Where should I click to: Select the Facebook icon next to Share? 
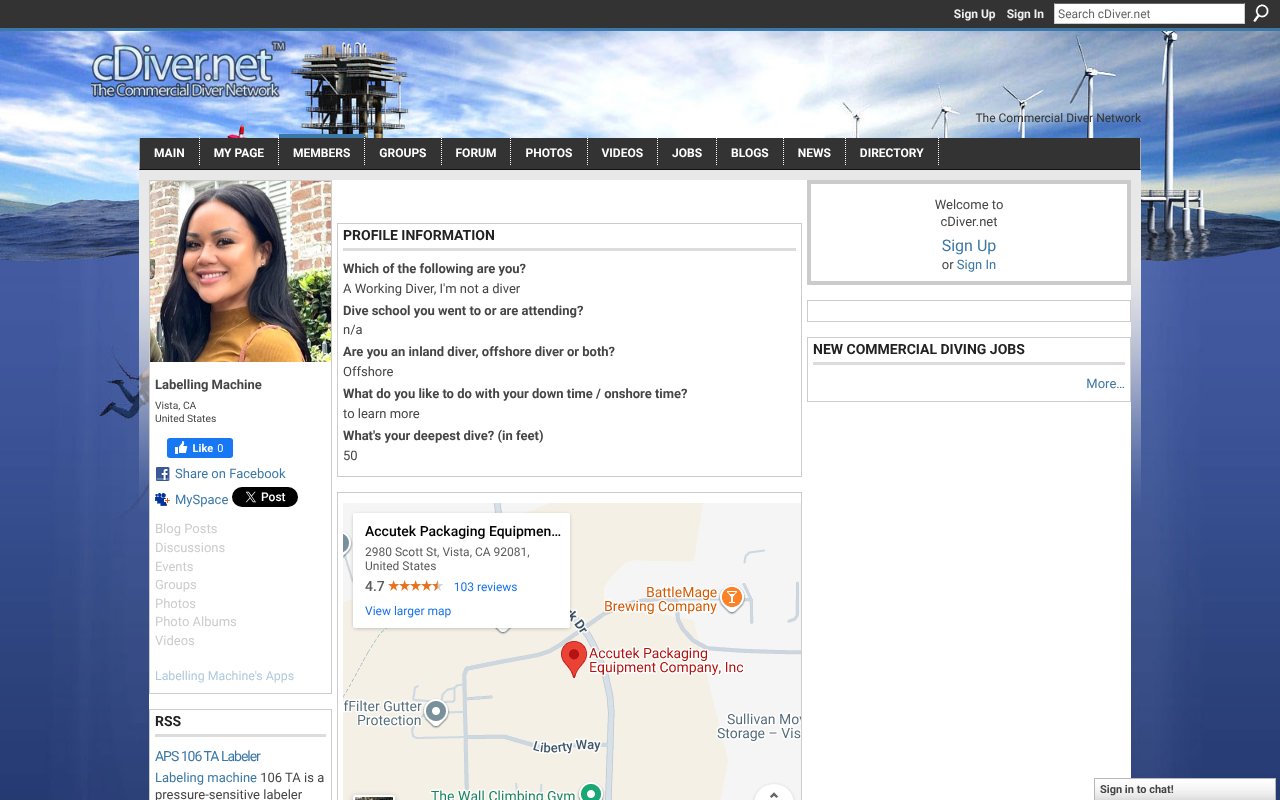coord(162,474)
